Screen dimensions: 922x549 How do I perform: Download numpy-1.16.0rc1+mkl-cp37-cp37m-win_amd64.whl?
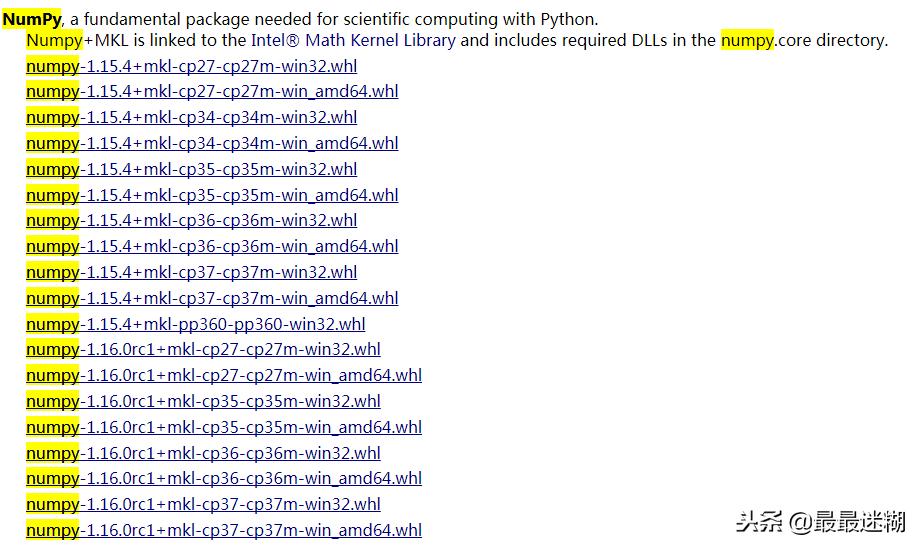click(224, 530)
